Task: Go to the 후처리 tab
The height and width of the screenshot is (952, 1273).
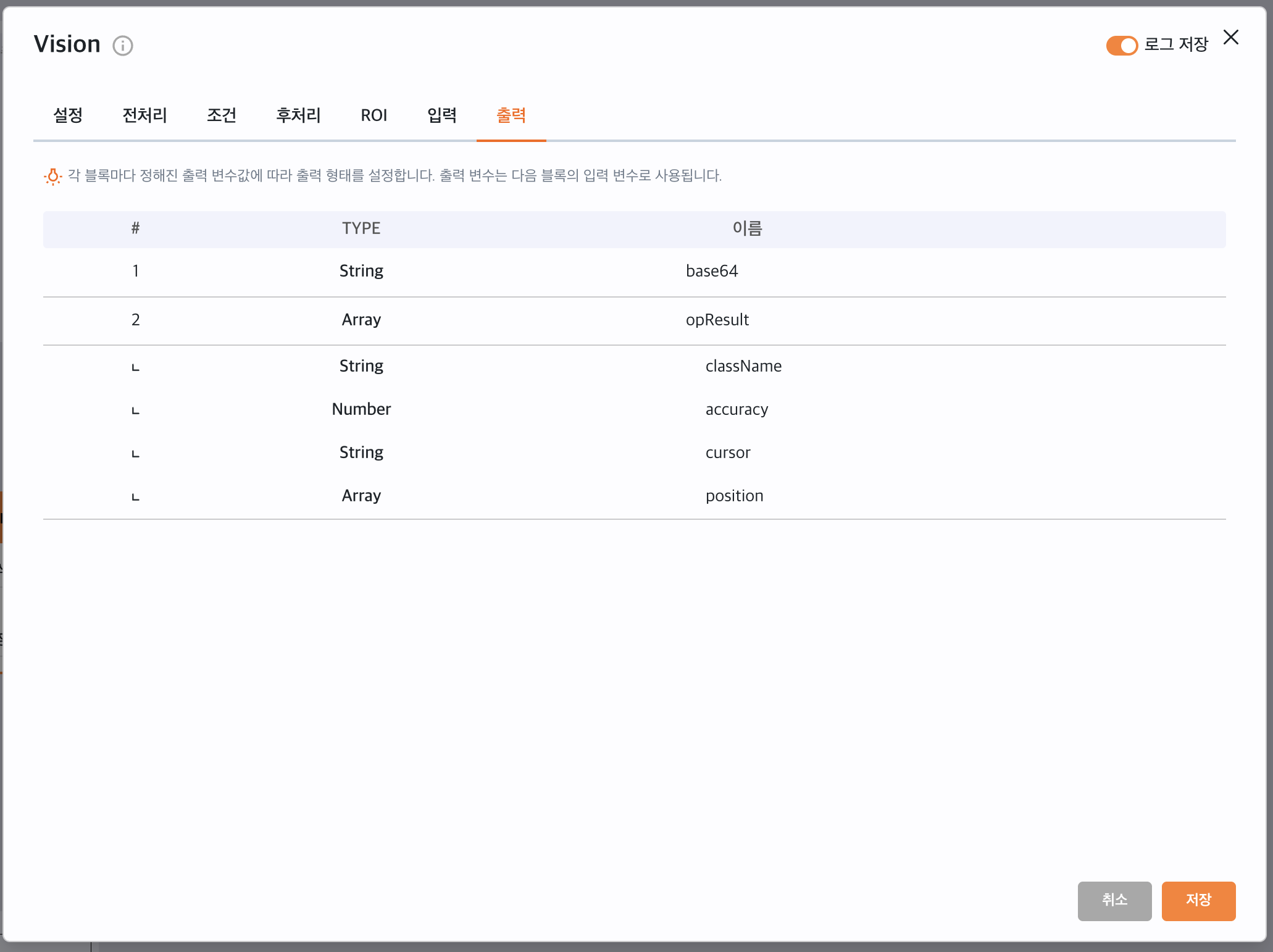Action: (298, 115)
